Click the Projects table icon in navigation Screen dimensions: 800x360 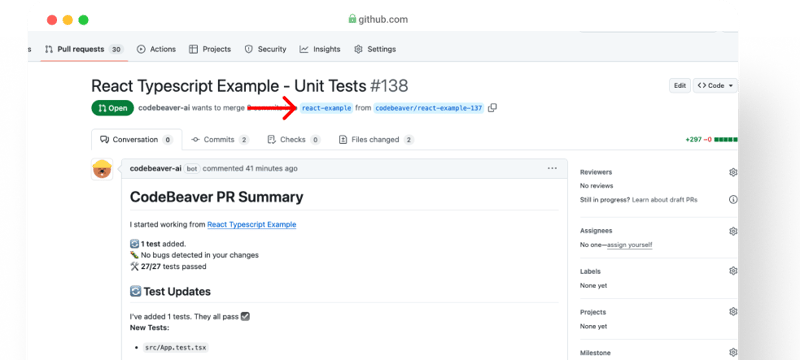193,49
